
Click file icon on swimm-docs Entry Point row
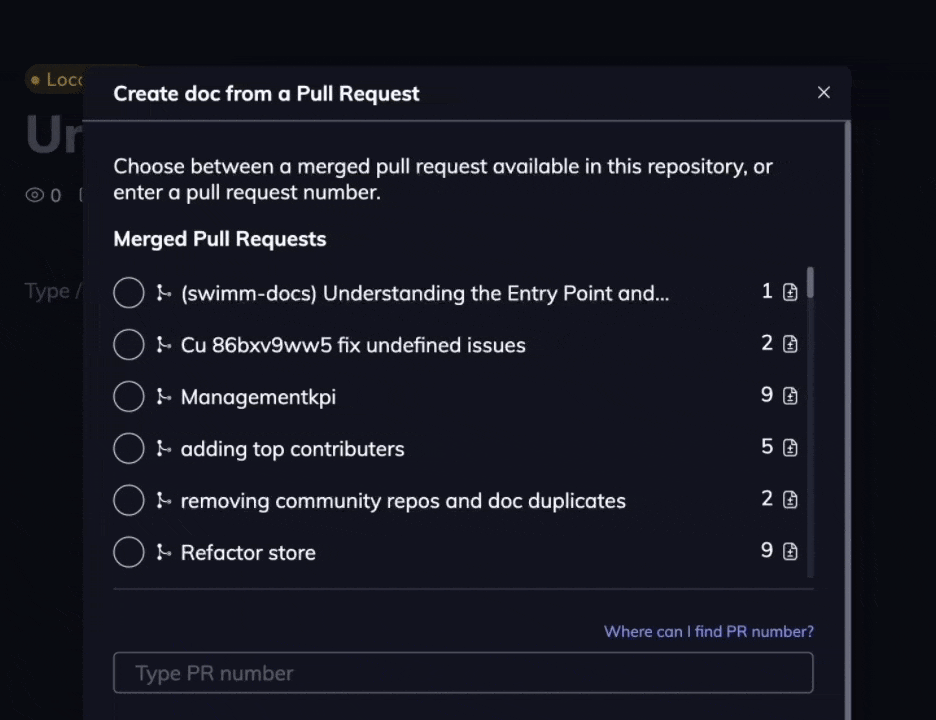(790, 292)
